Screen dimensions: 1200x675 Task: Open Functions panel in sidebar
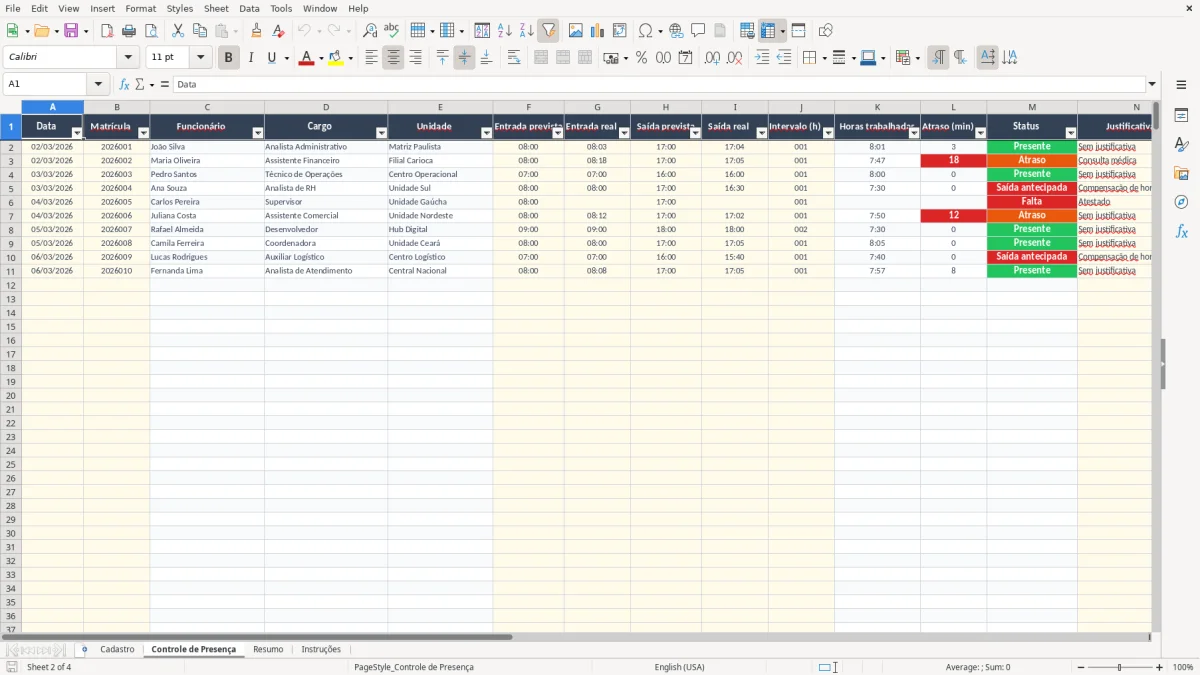(1181, 232)
